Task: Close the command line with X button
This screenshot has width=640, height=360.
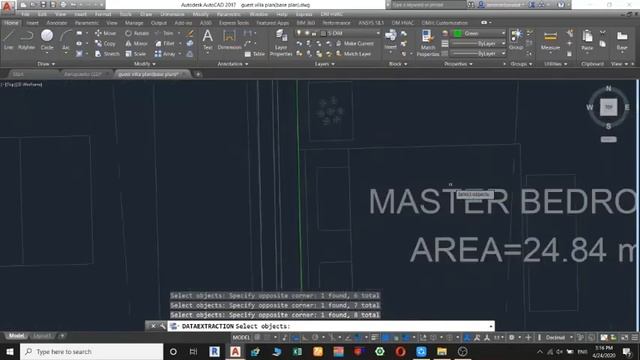Action: coord(153,326)
